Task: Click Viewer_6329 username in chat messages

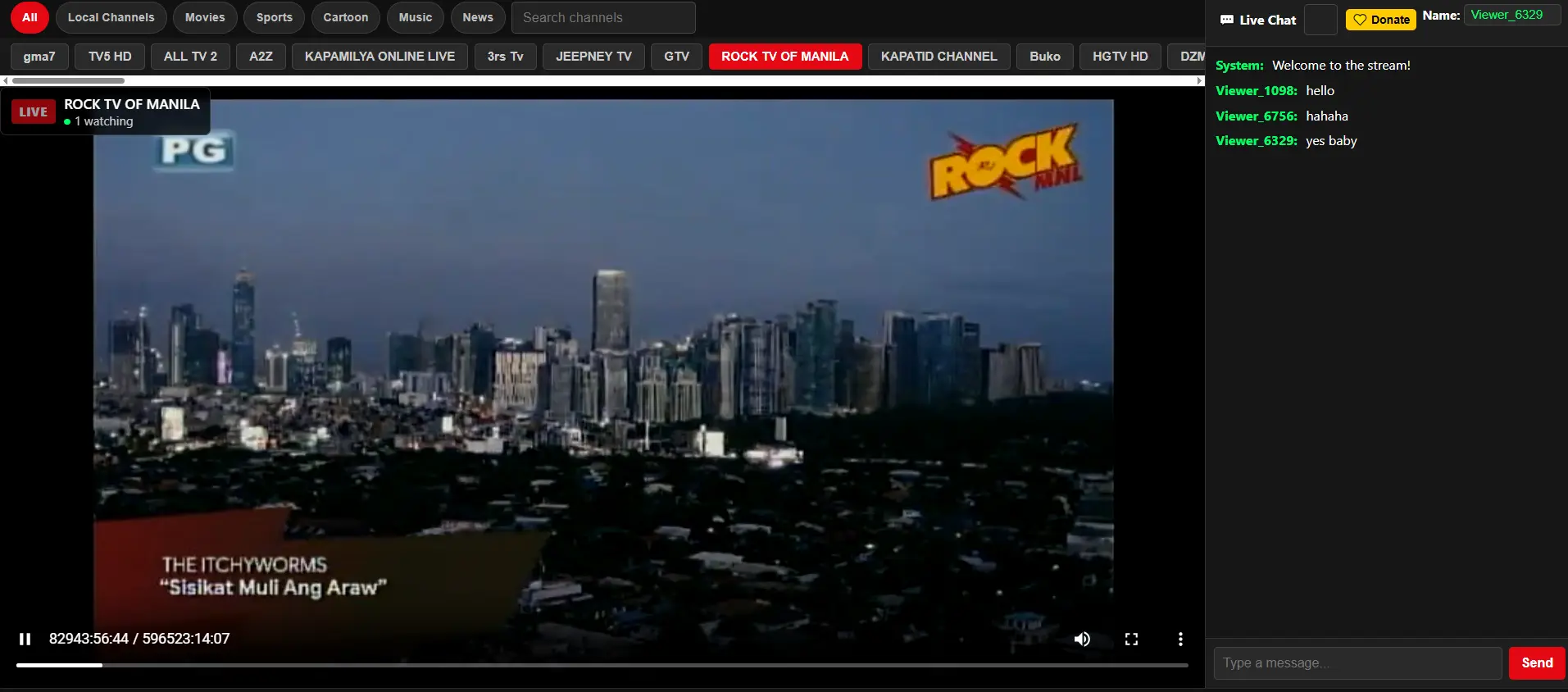Action: click(1257, 141)
